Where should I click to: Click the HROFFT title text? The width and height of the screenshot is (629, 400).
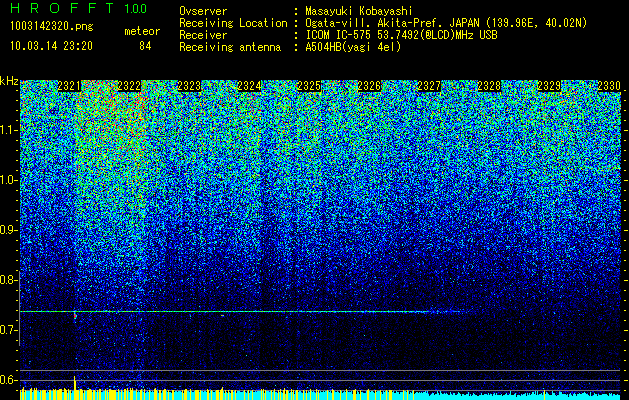pyautogui.click(x=62, y=8)
